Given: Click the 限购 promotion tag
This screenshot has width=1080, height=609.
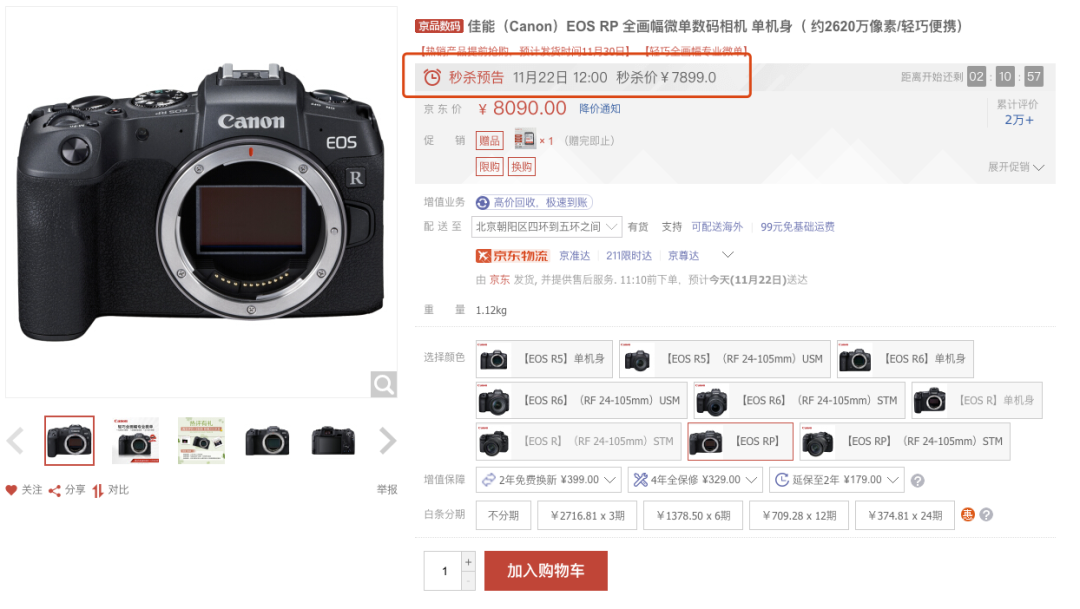Looking at the screenshot, I should 489,167.
